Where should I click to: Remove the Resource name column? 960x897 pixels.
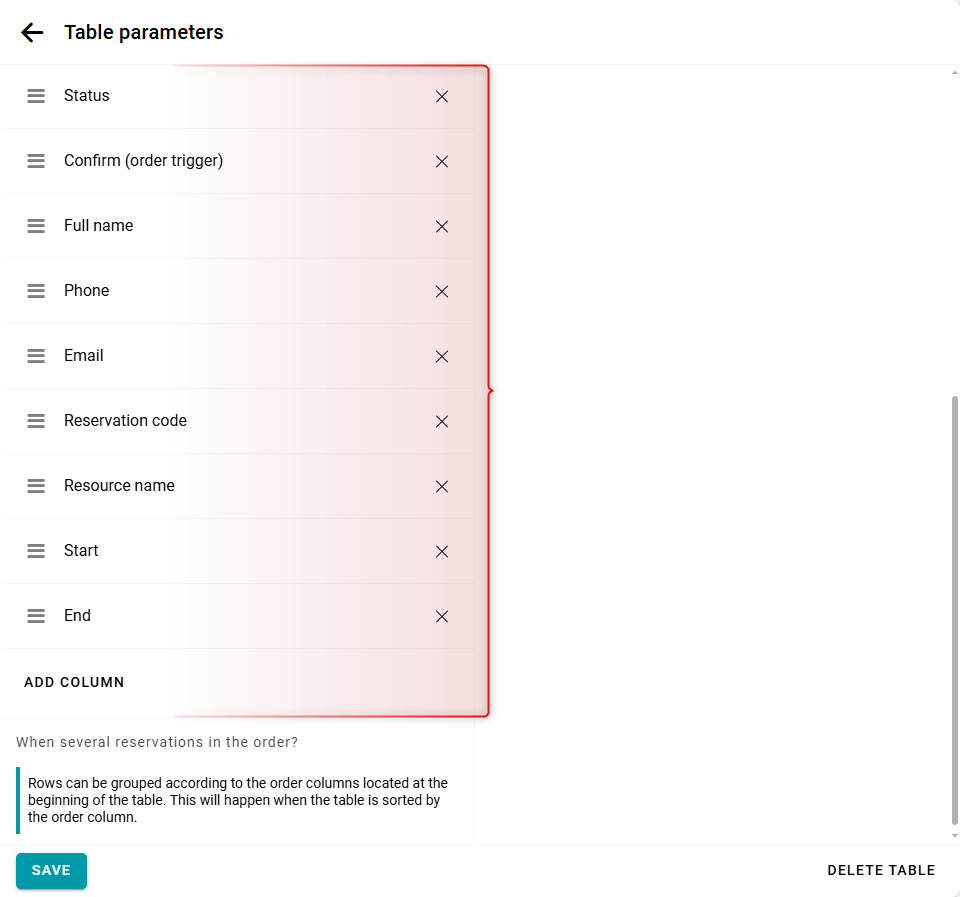tap(442, 486)
